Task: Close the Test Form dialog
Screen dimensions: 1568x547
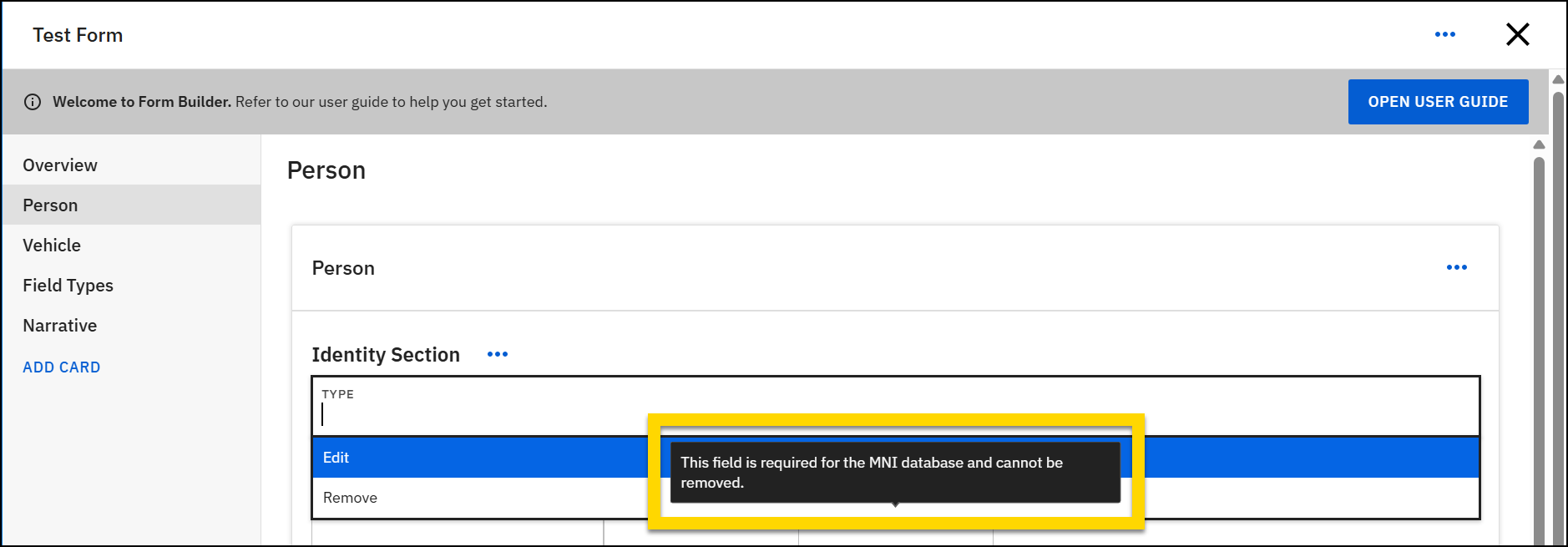Action: 1517,34
